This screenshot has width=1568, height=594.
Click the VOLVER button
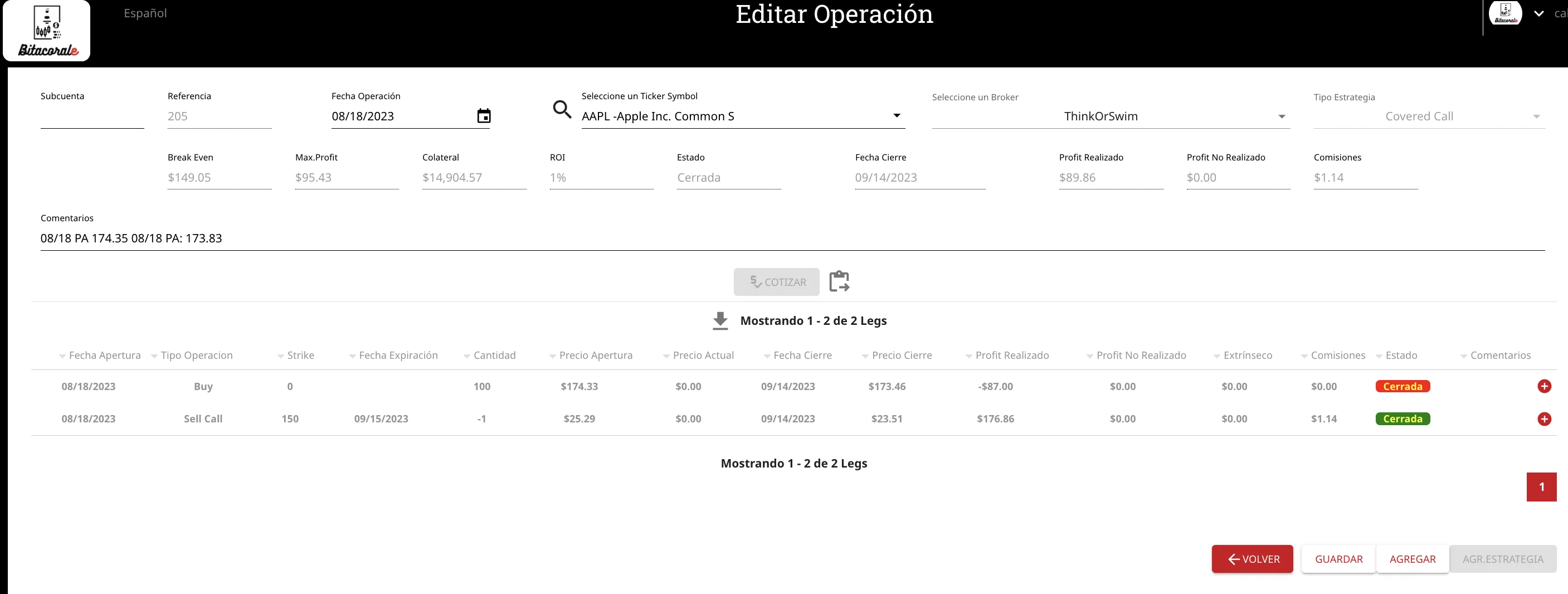[x=1252, y=559]
